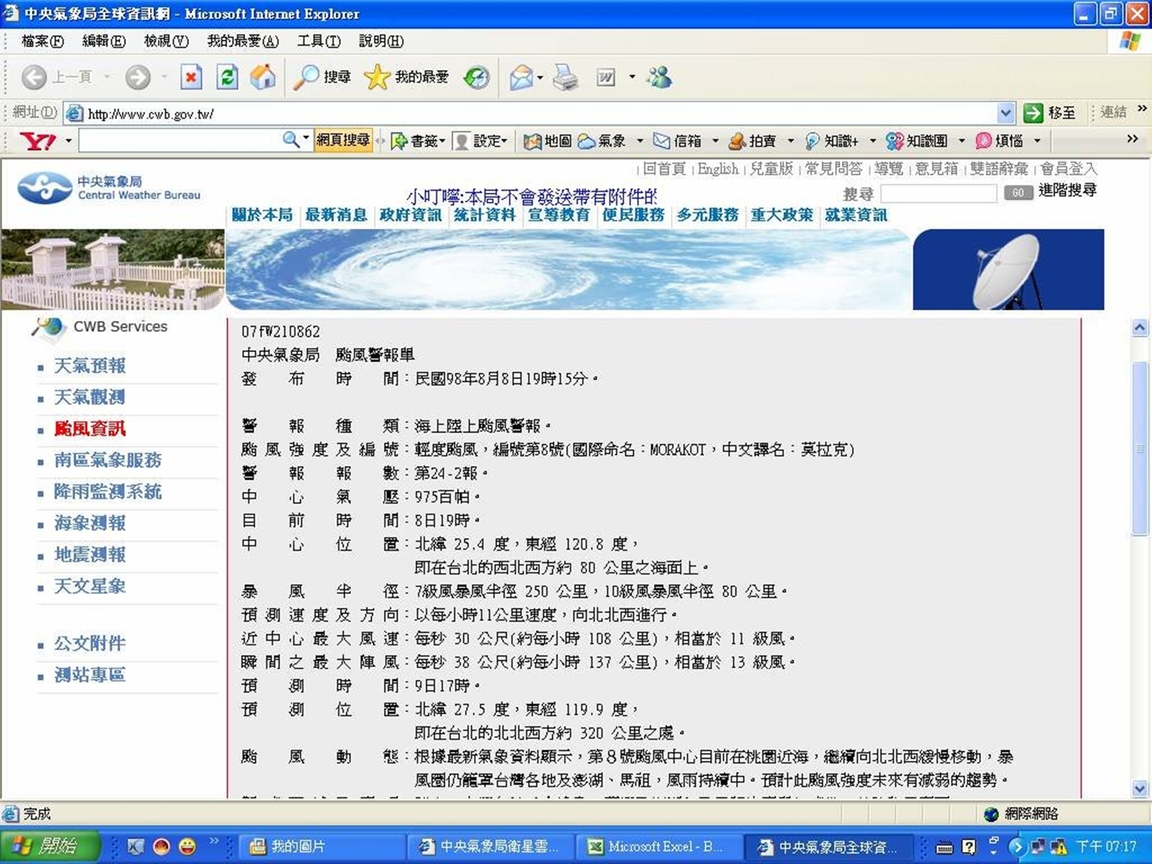Click the Yahoo Y! logo icon

click(x=38, y=141)
